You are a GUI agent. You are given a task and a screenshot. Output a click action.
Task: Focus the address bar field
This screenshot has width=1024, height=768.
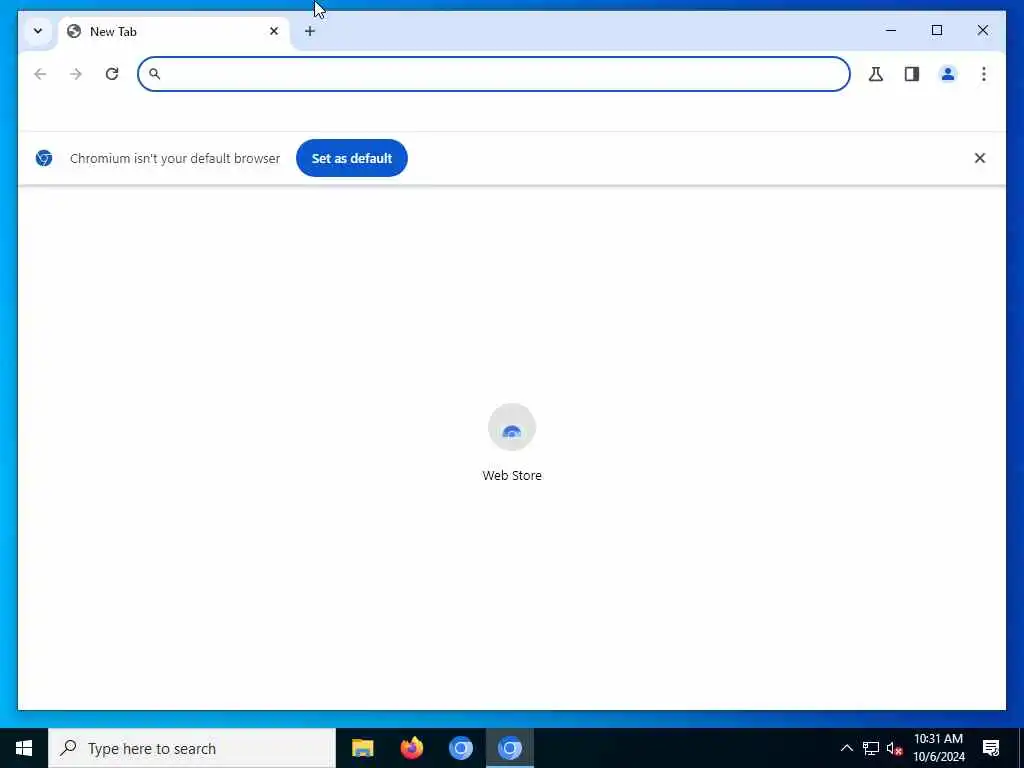[494, 74]
